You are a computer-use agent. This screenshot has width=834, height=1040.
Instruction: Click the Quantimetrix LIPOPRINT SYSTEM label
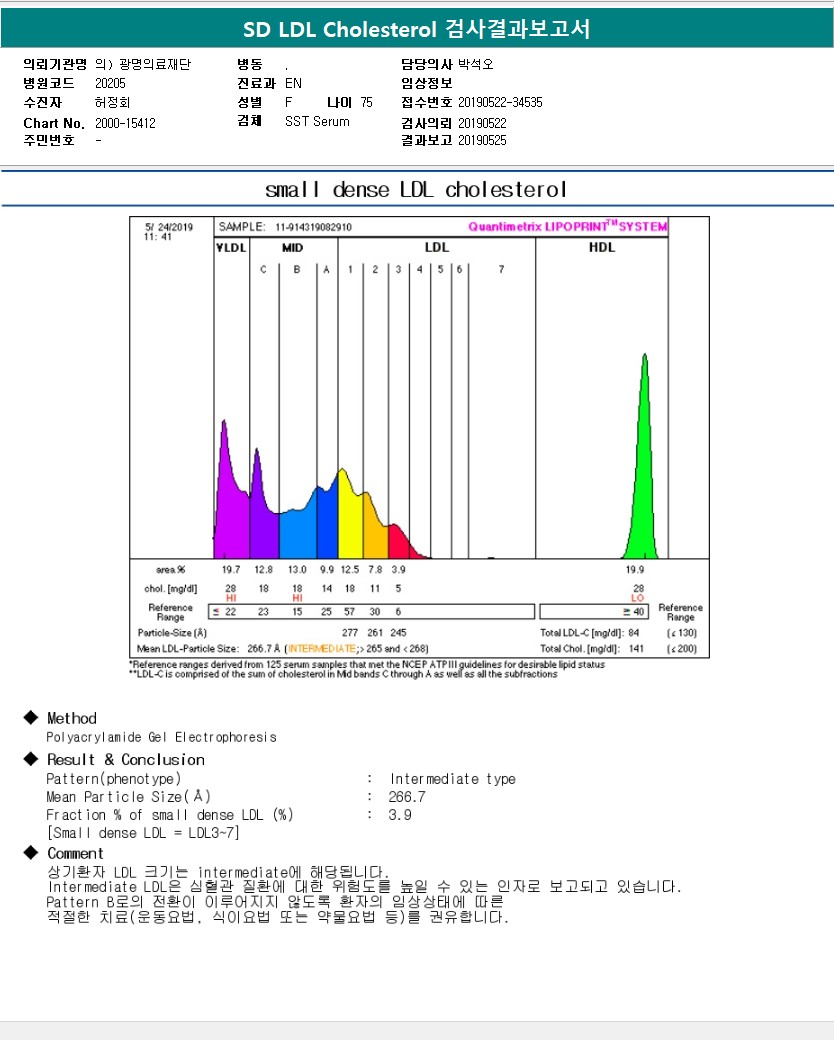pyautogui.click(x=567, y=227)
